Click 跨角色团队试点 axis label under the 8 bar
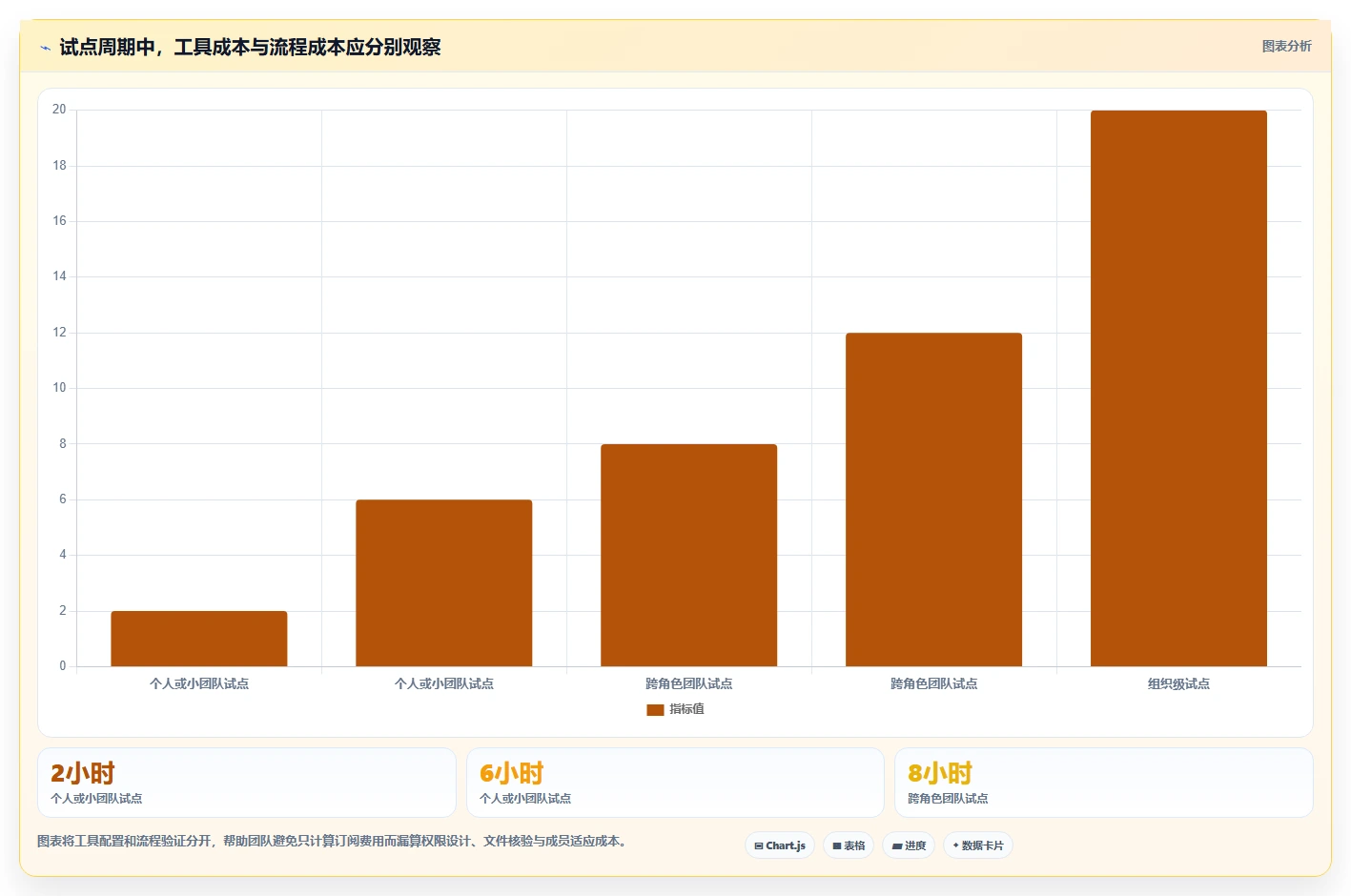 (688, 683)
